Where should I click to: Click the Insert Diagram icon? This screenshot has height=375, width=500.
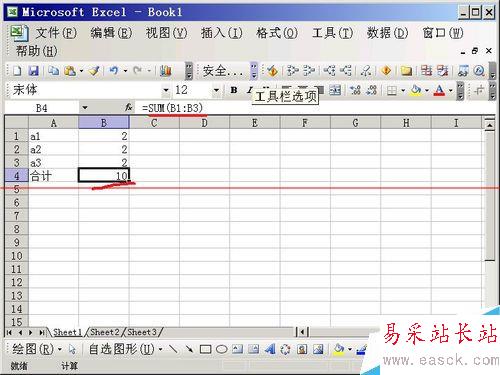click(286, 349)
